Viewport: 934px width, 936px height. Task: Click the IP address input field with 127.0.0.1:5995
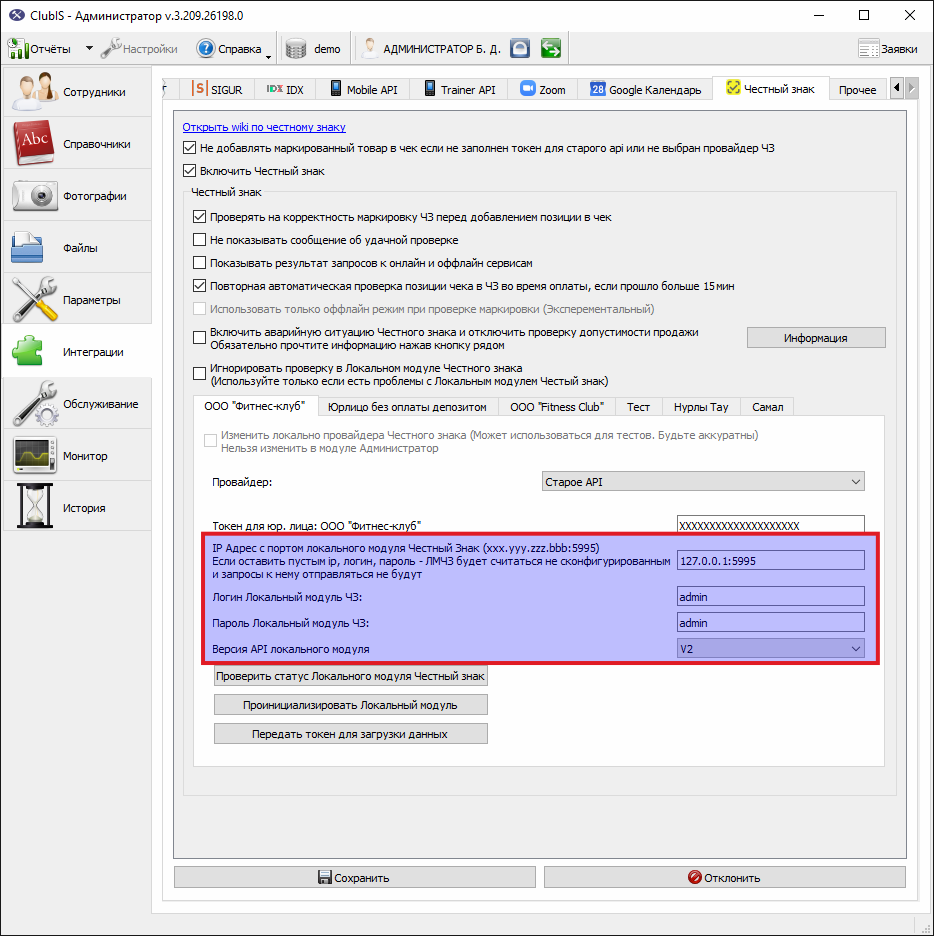(770, 561)
